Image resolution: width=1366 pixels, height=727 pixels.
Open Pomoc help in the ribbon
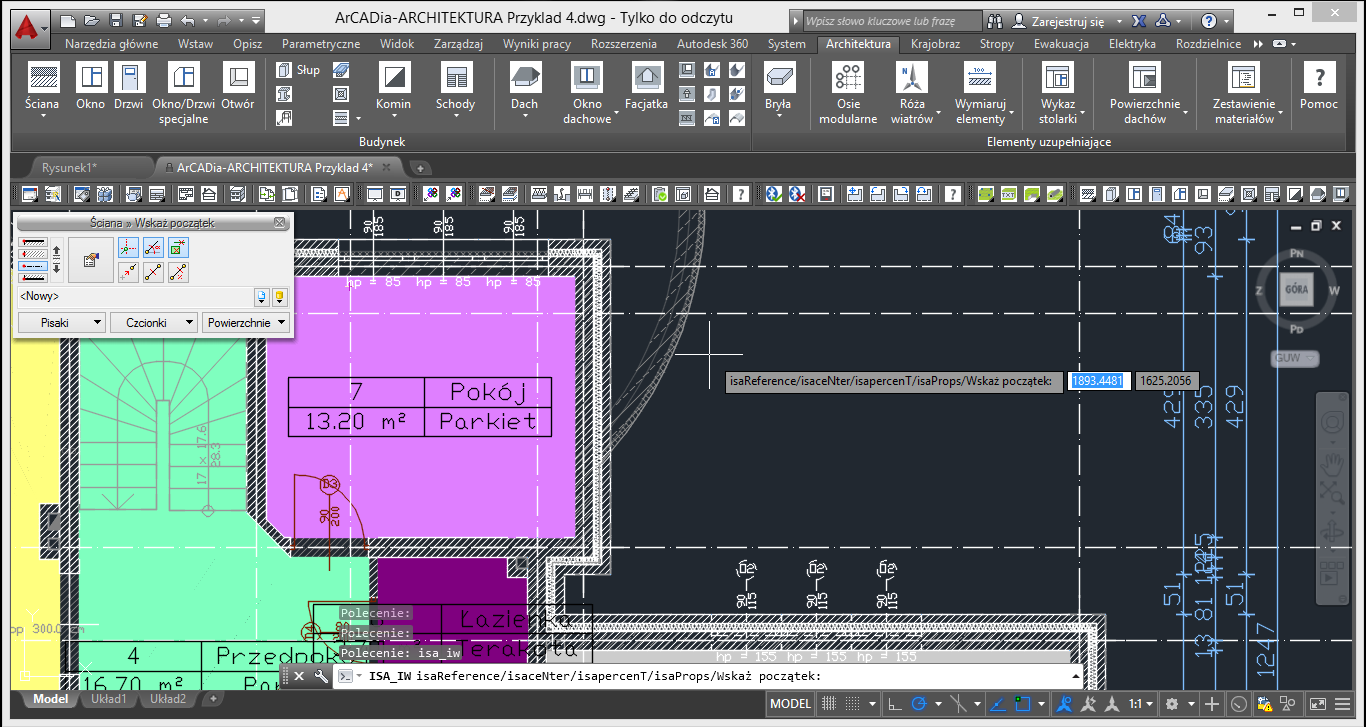coord(1319,87)
